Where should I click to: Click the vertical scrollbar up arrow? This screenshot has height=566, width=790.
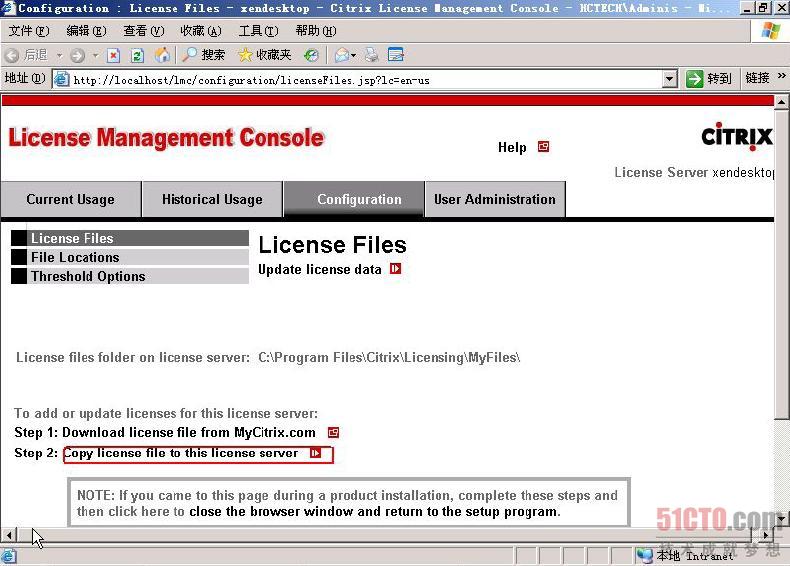pos(781,102)
